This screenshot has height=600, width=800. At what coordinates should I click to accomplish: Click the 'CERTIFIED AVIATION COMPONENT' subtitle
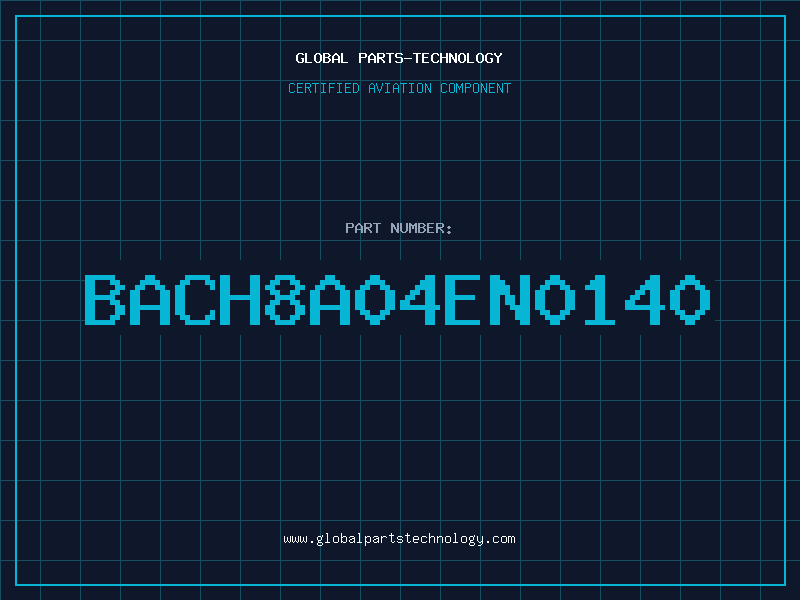(399, 88)
